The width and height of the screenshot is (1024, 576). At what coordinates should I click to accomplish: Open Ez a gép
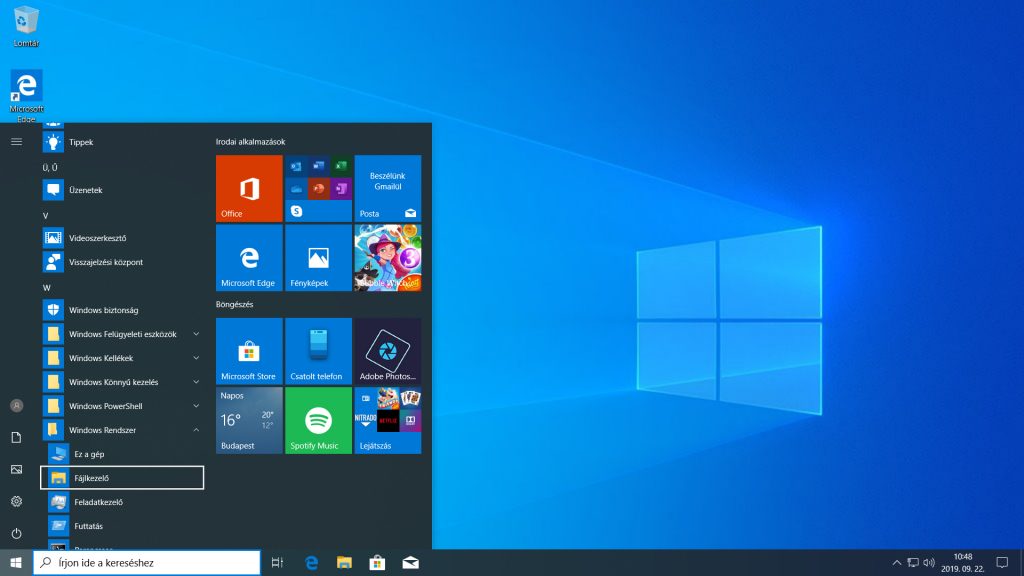click(x=122, y=454)
